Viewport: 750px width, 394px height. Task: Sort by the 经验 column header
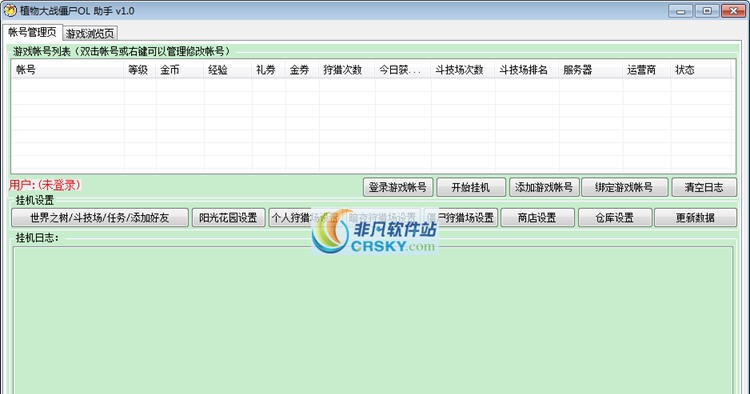tap(228, 70)
